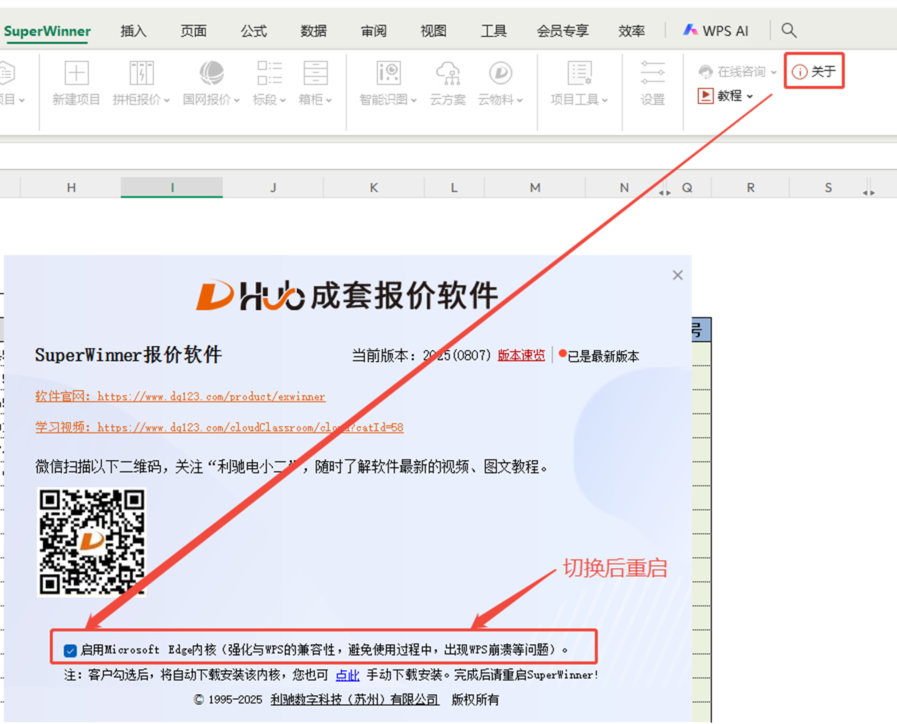The height and width of the screenshot is (724, 897).
Task: Click the search magnifier icon
Action: click(789, 30)
